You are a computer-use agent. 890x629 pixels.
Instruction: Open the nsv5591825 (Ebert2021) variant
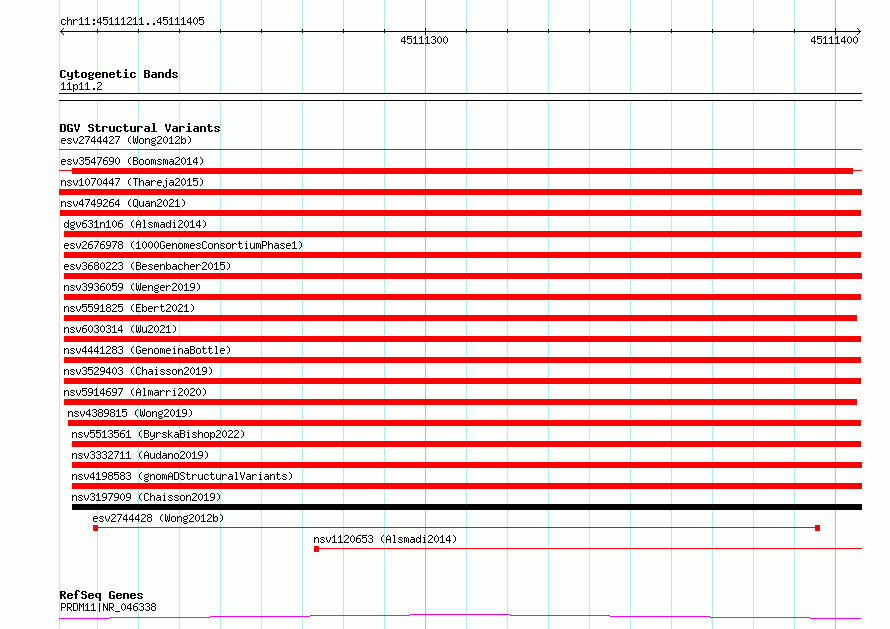pos(129,308)
